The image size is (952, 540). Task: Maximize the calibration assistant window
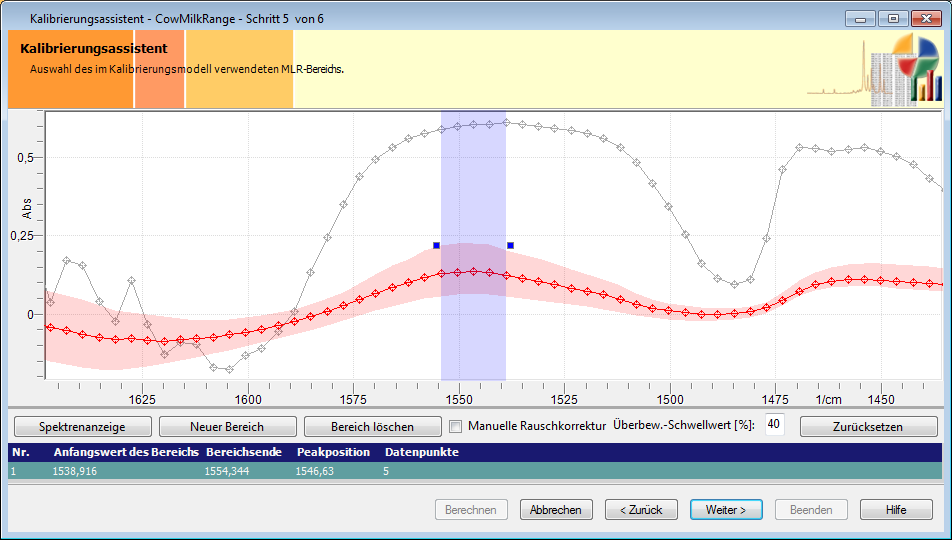point(893,18)
